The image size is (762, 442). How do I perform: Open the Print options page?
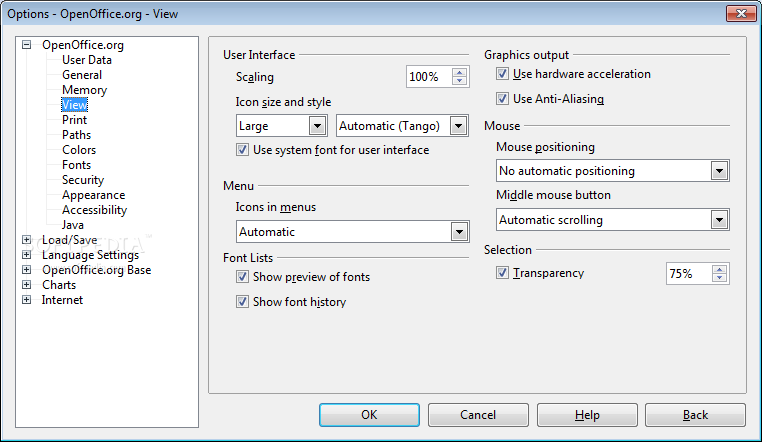[74, 120]
